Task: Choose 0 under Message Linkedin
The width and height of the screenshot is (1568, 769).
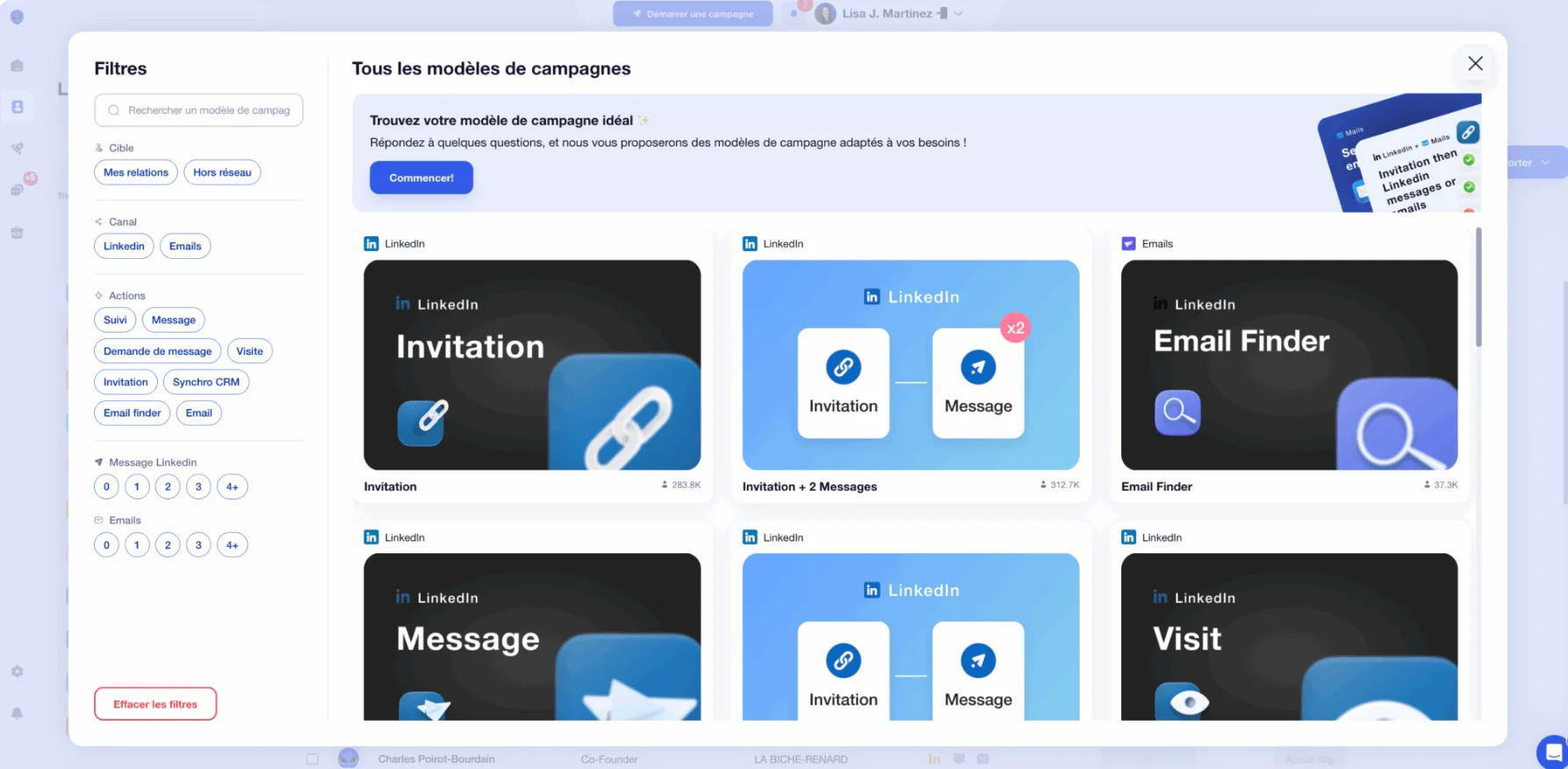Action: 106,486
